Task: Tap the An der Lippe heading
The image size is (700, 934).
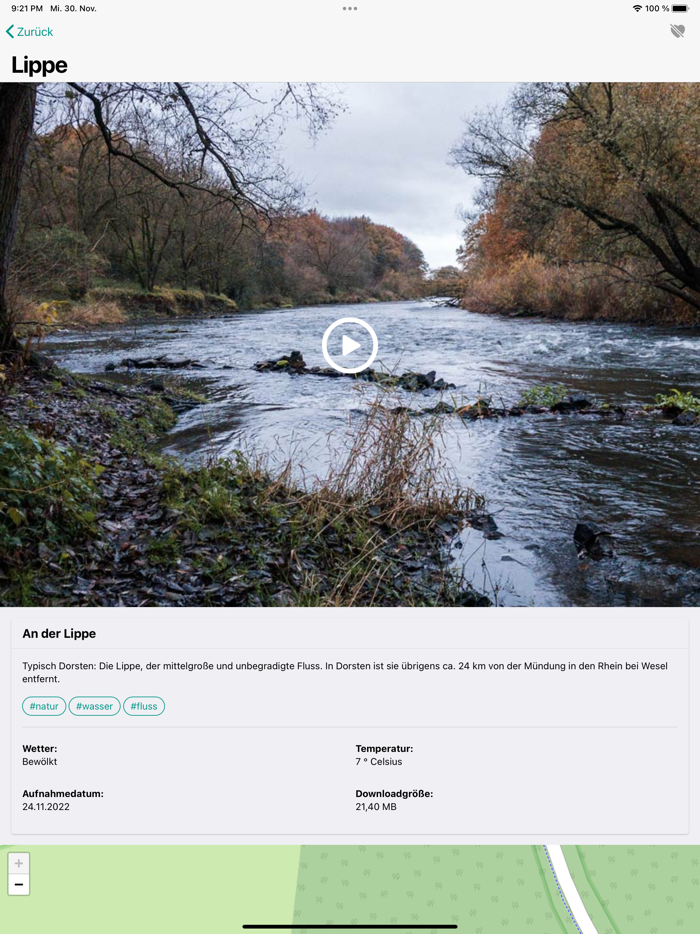Action: pos(59,634)
